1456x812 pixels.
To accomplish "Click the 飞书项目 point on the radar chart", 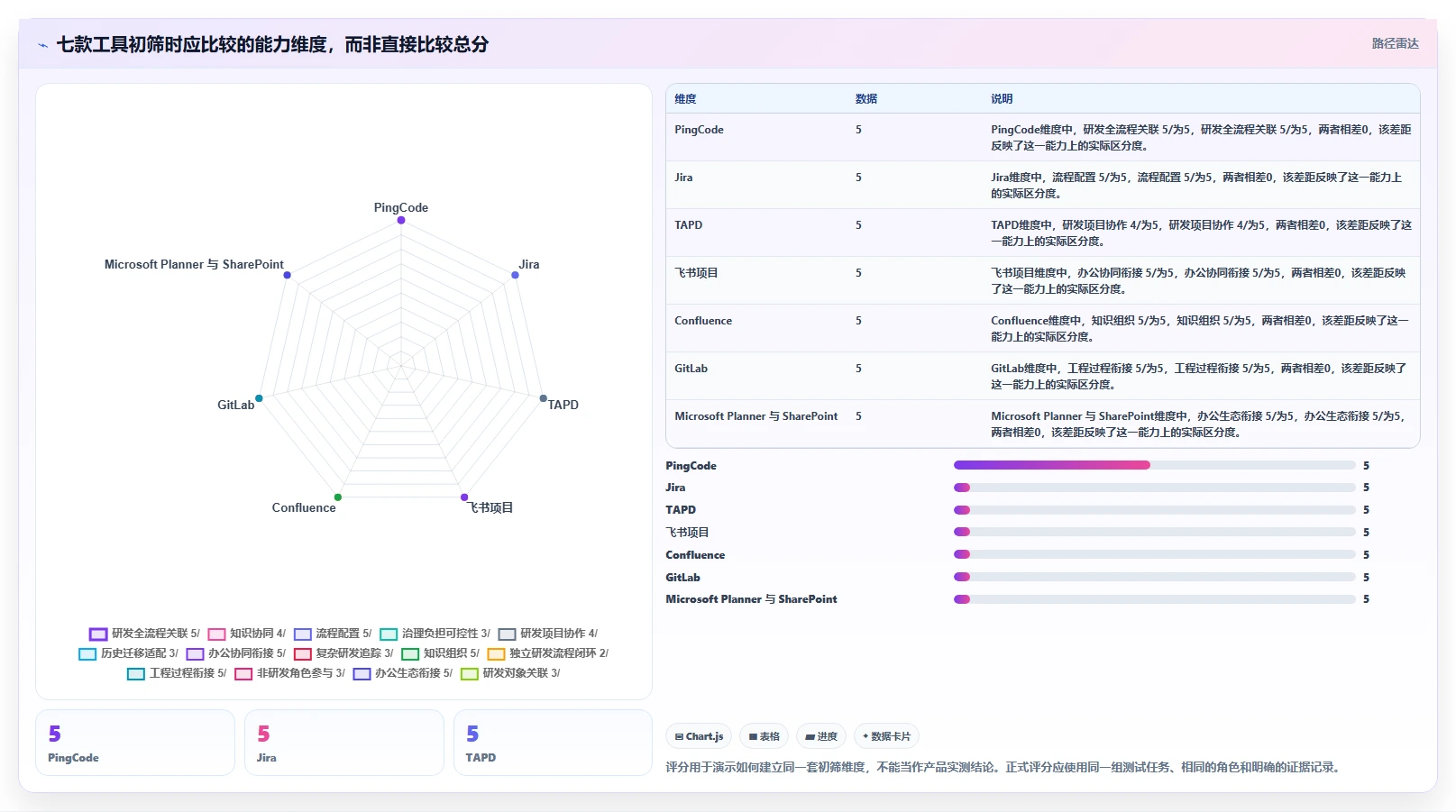I will (464, 497).
